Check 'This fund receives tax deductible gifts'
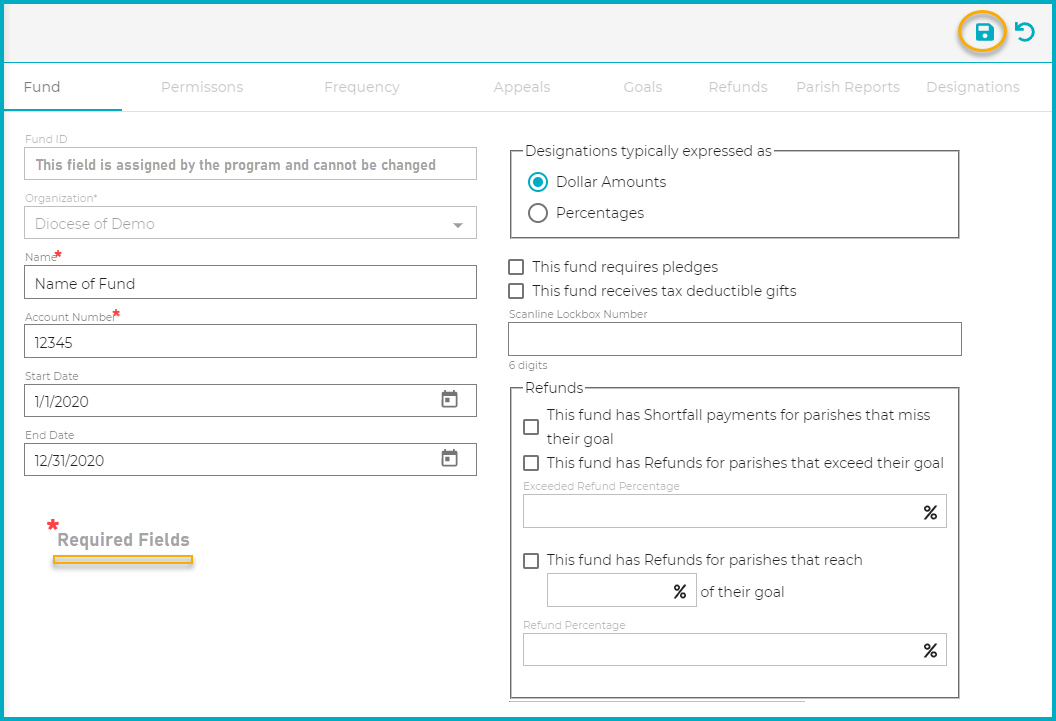The width and height of the screenshot is (1056, 721). tap(516, 291)
